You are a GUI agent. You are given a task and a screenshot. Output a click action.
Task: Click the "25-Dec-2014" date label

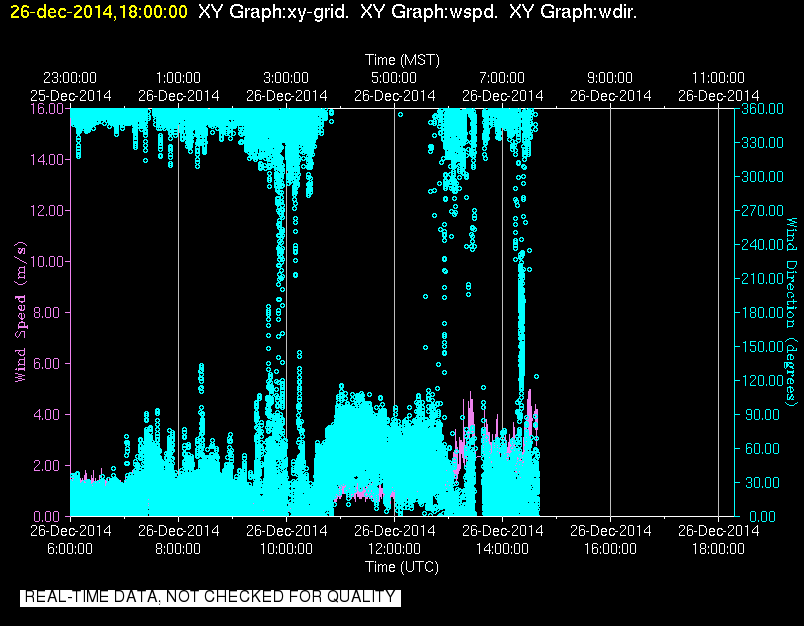(71, 96)
